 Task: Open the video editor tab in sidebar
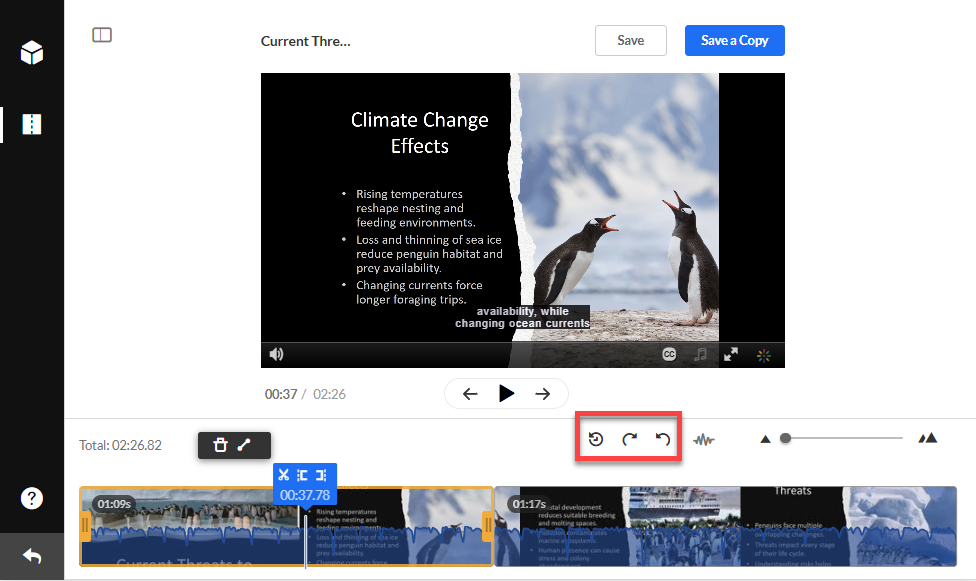[32, 125]
